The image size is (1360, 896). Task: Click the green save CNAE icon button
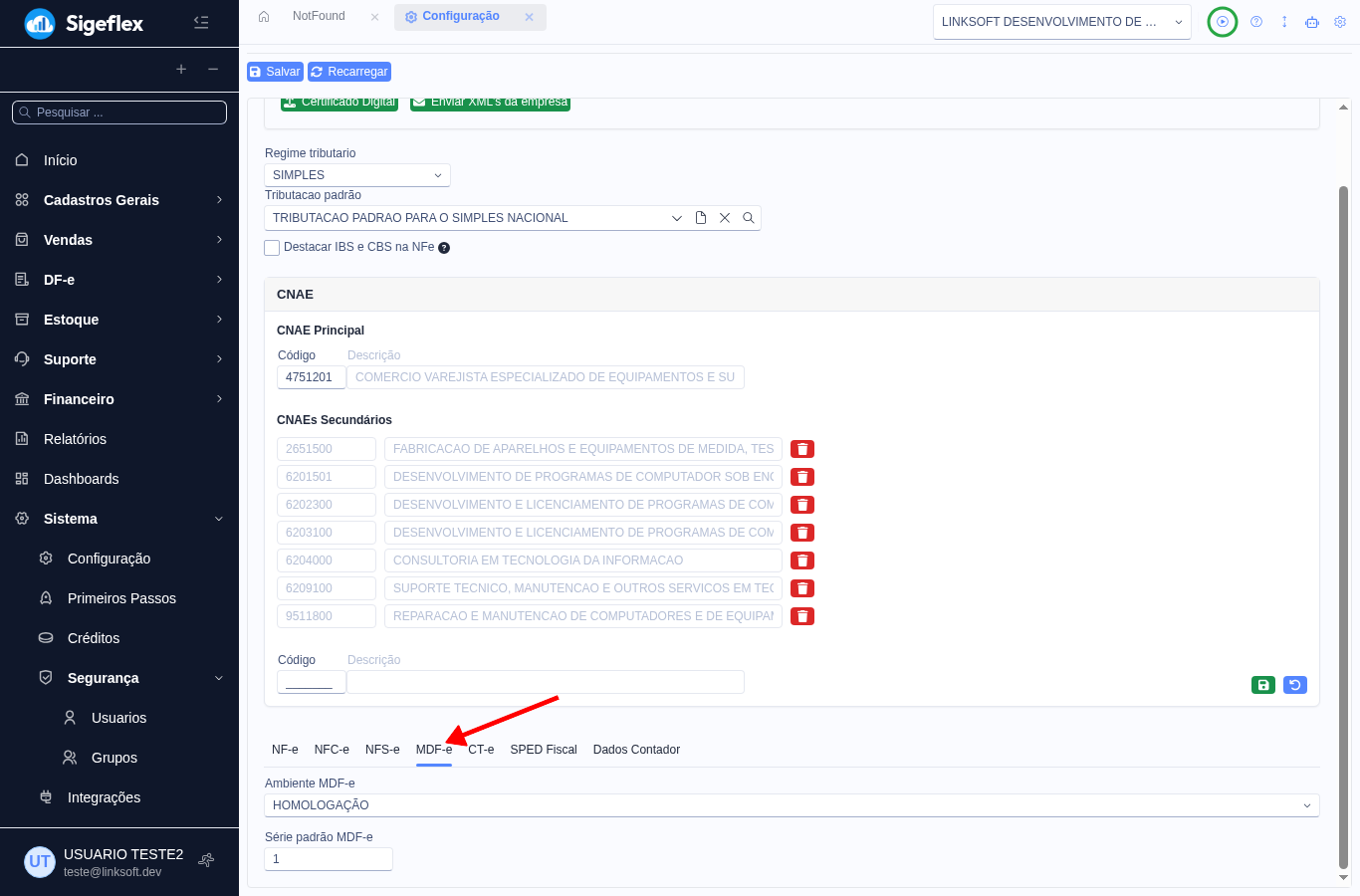(1263, 685)
